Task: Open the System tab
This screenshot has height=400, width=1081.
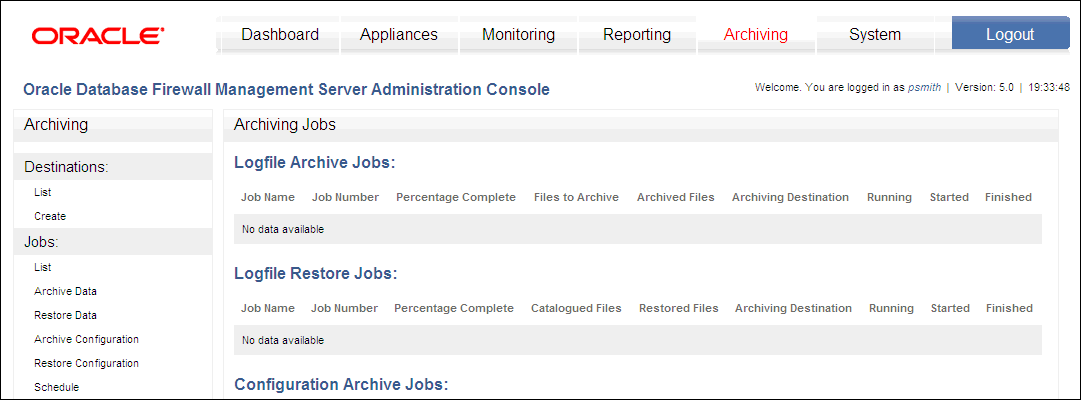Action: (875, 34)
